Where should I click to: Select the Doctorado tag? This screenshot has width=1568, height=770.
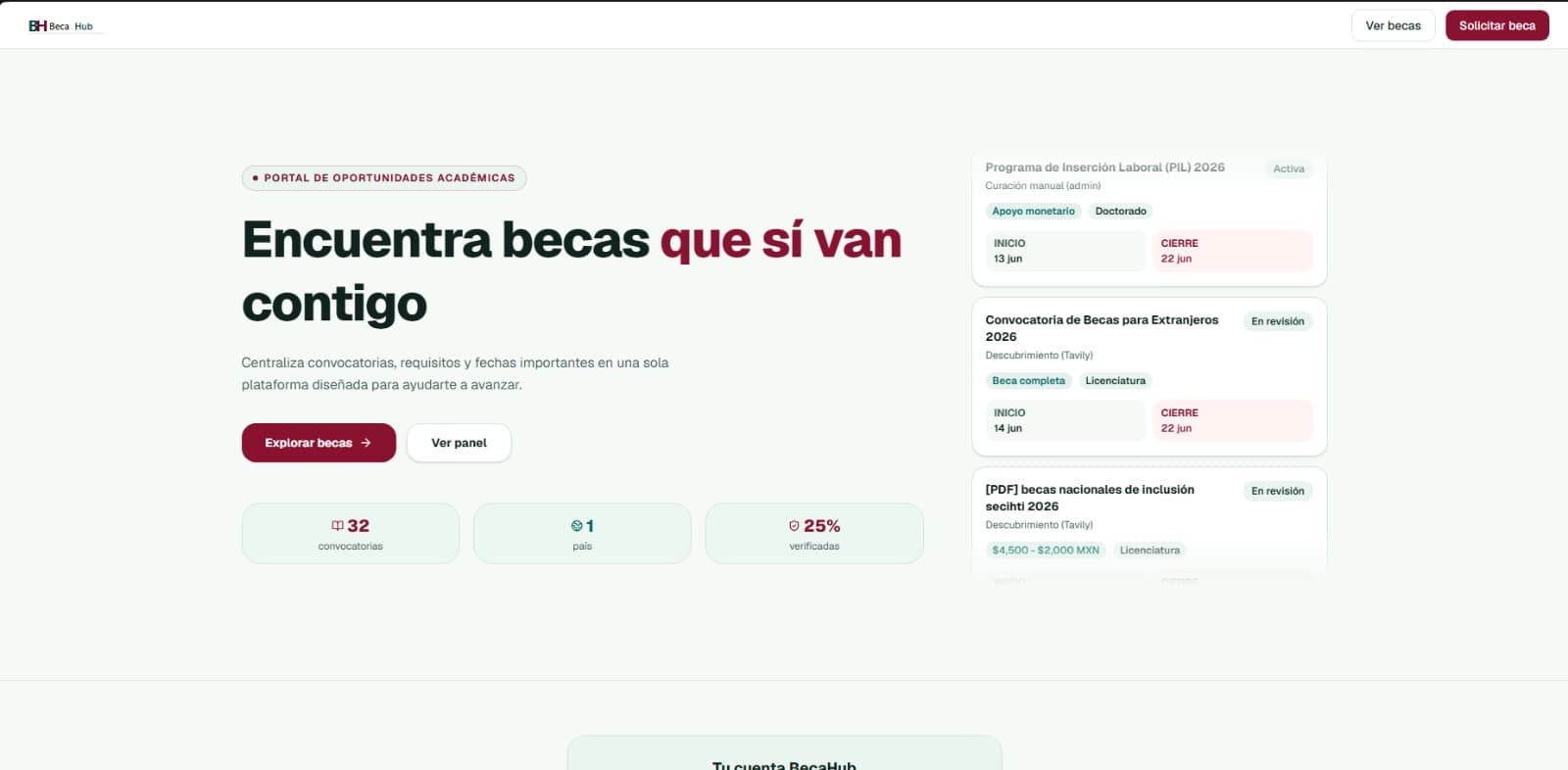point(1120,211)
